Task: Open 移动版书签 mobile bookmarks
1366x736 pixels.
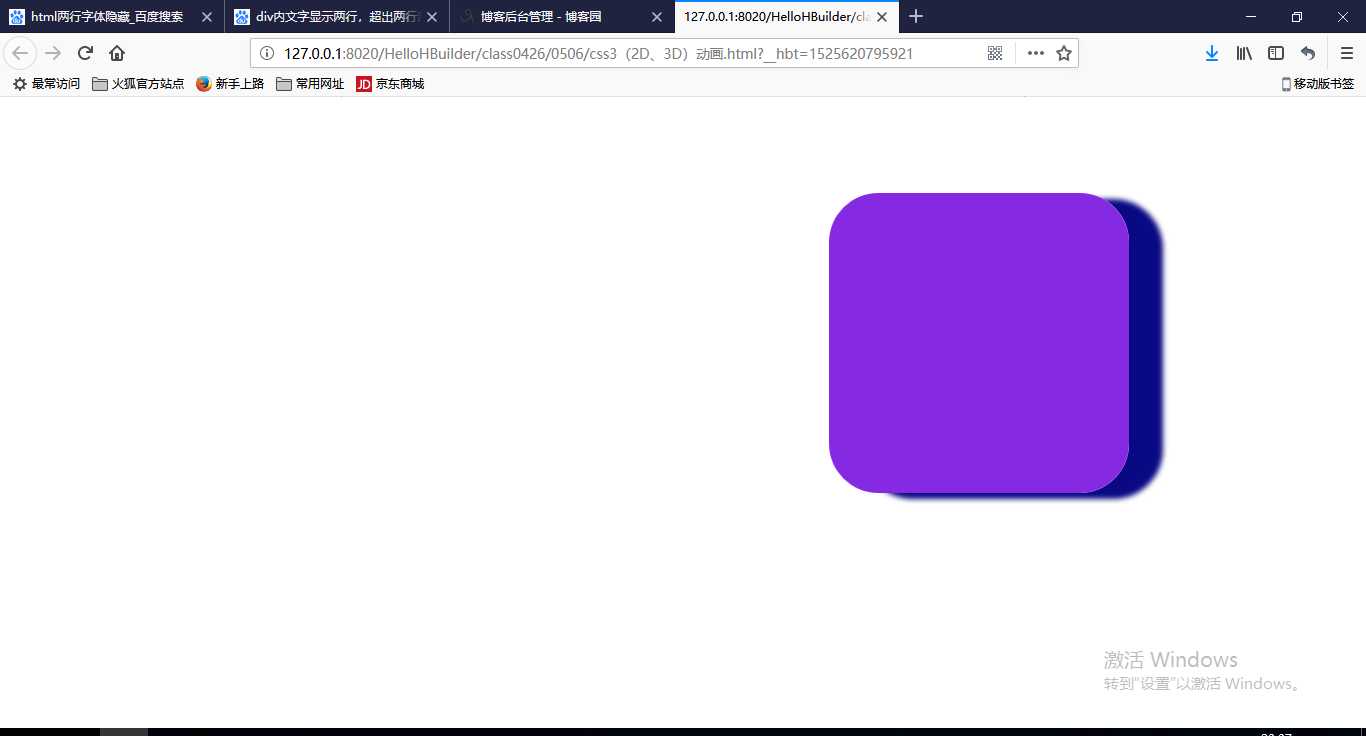Action: [1318, 84]
